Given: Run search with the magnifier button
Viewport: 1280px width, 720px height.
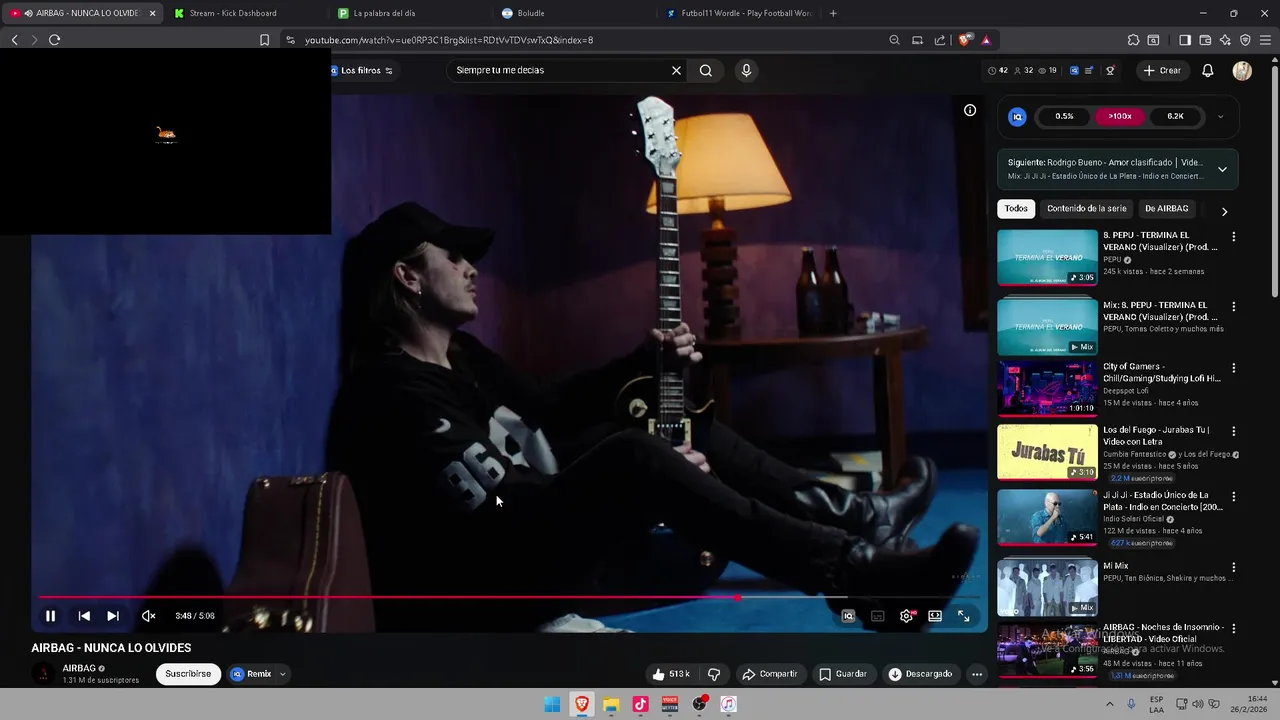Looking at the screenshot, I should pos(706,70).
